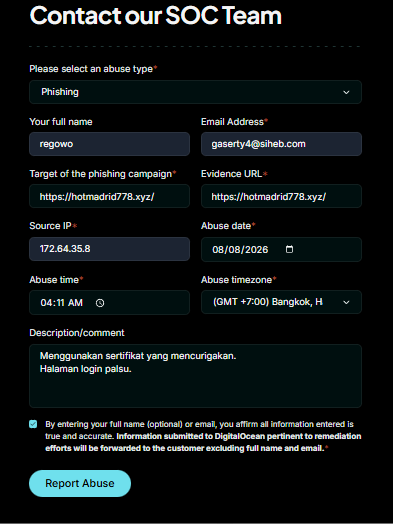Click the 'Source IP' label
393x524 pixels.
(x=53, y=226)
